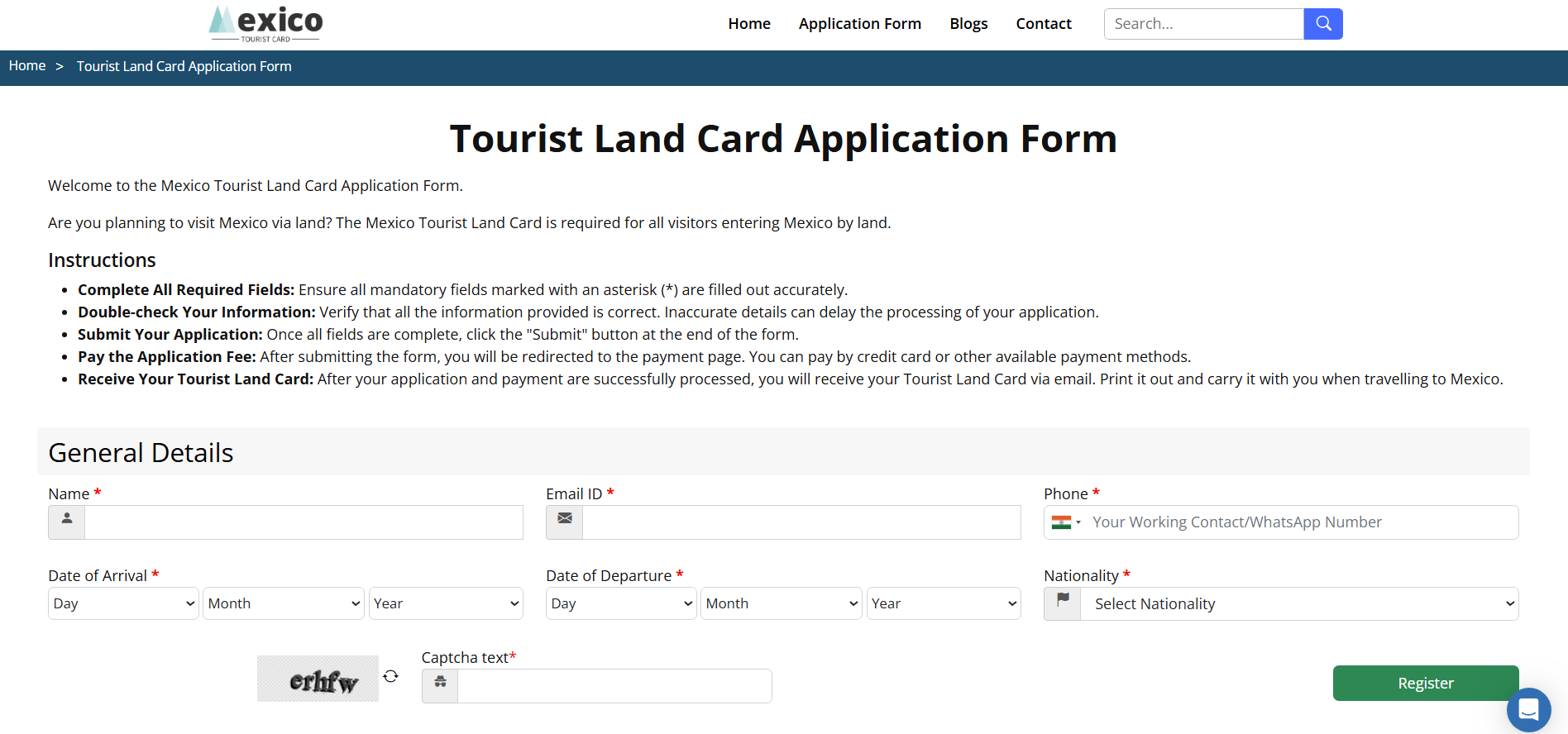Open the chat support bubble
Viewport: 1568px width, 734px height.
pyautogui.click(x=1528, y=709)
